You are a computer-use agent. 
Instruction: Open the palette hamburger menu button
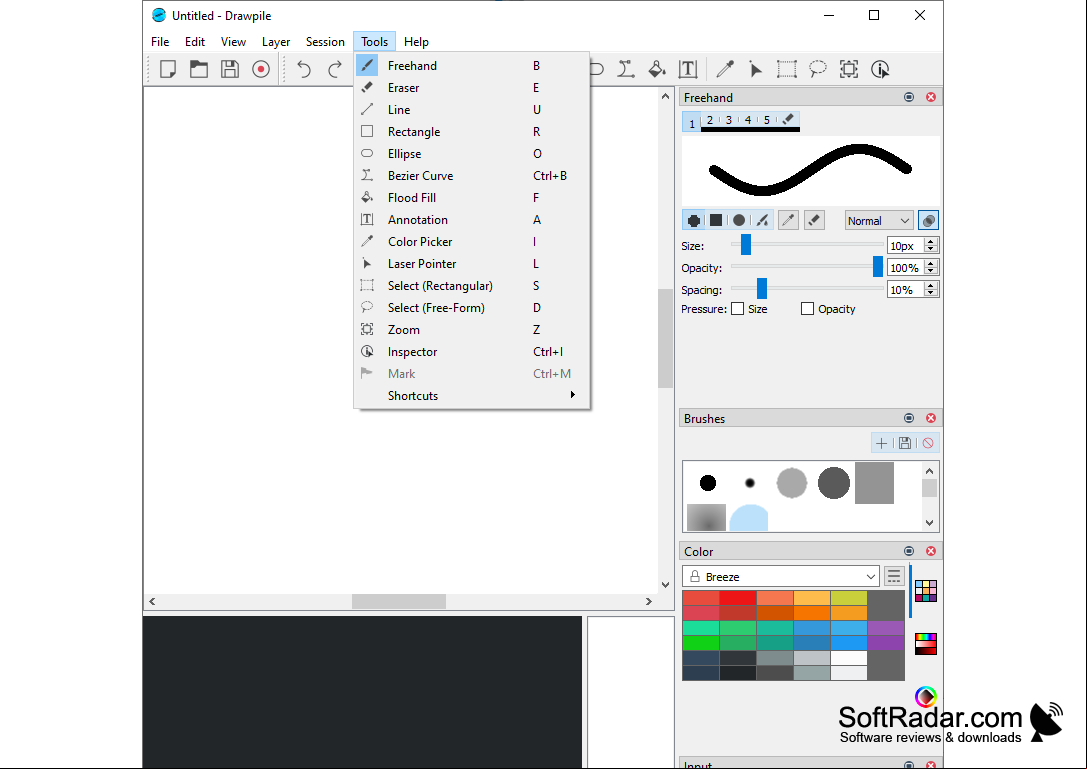pyautogui.click(x=894, y=576)
